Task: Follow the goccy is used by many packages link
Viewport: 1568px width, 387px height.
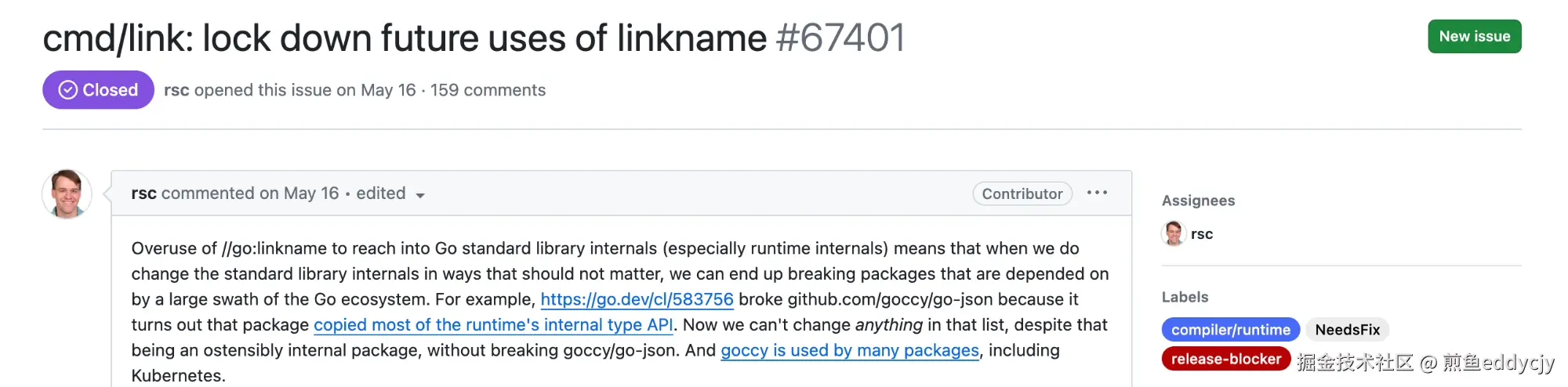Action: coord(850,350)
